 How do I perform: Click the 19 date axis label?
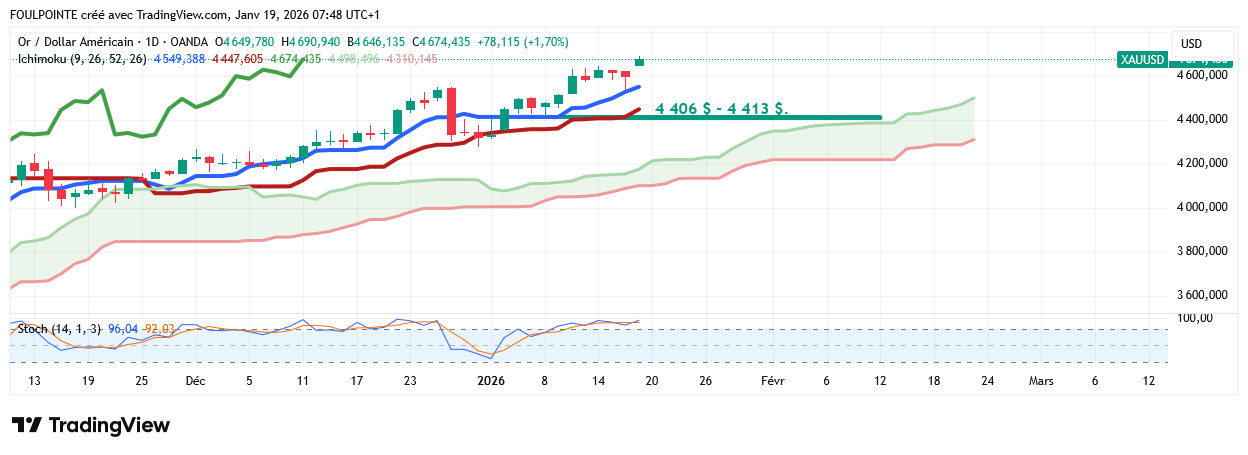[88, 381]
